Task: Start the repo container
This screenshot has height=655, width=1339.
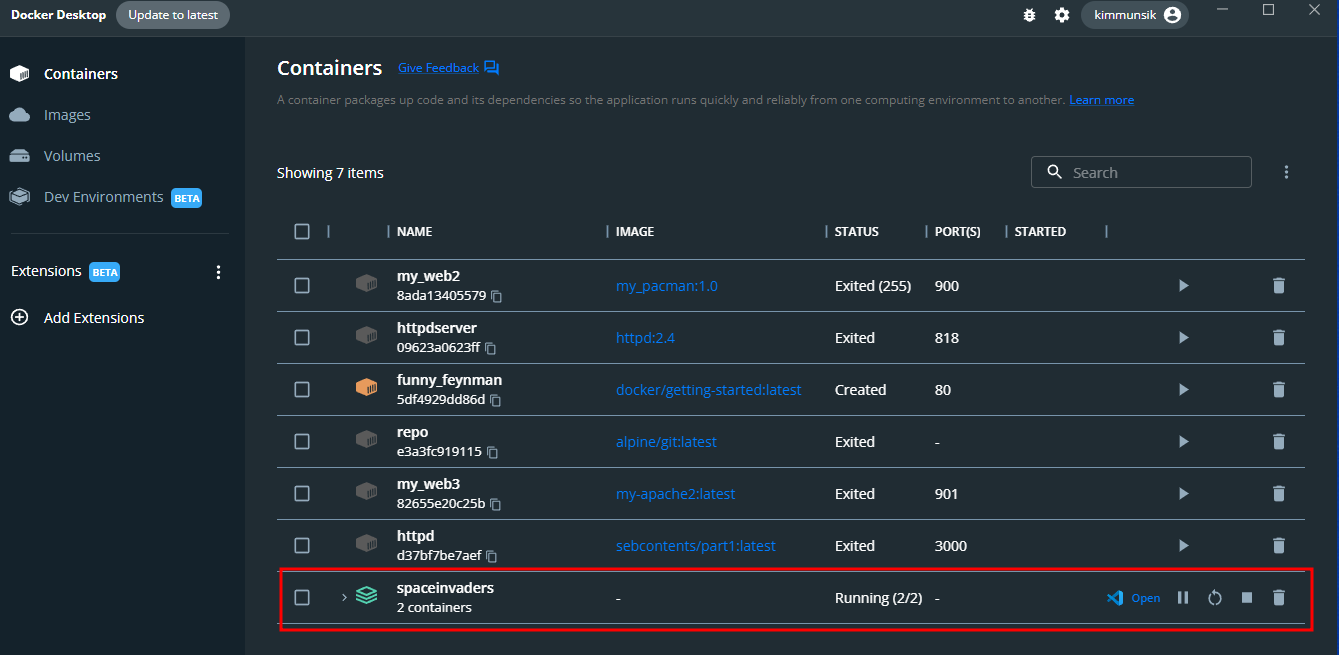Action: pos(1183,442)
